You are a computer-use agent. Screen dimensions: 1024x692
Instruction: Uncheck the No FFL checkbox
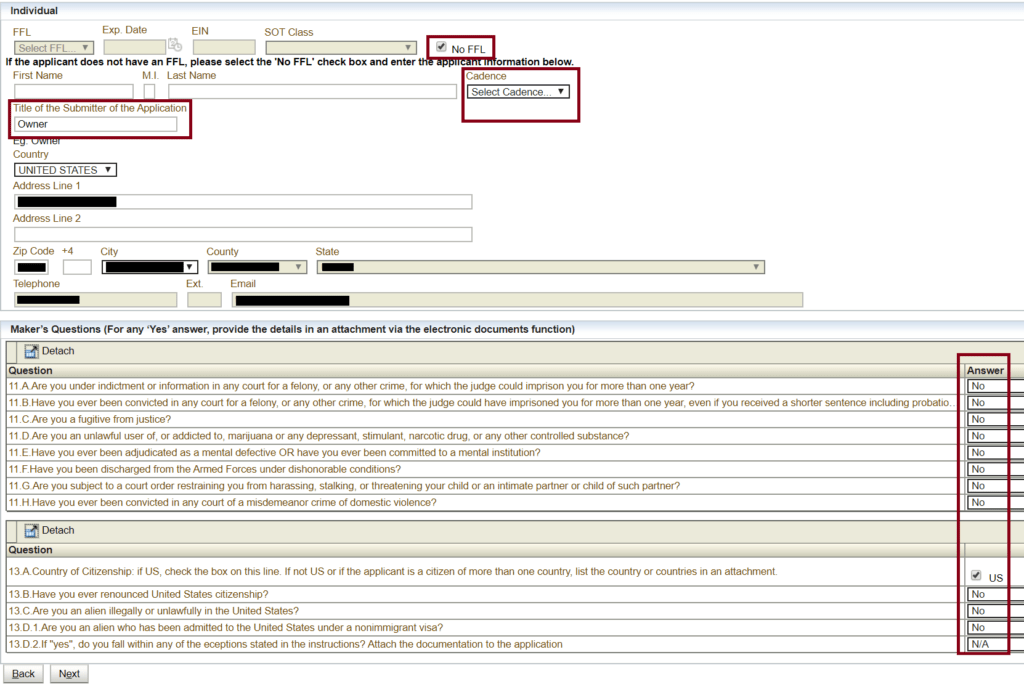click(x=441, y=47)
